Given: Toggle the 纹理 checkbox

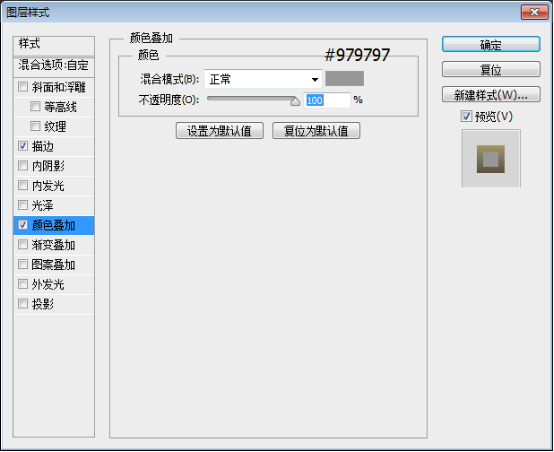Looking at the screenshot, I should pos(35,126).
